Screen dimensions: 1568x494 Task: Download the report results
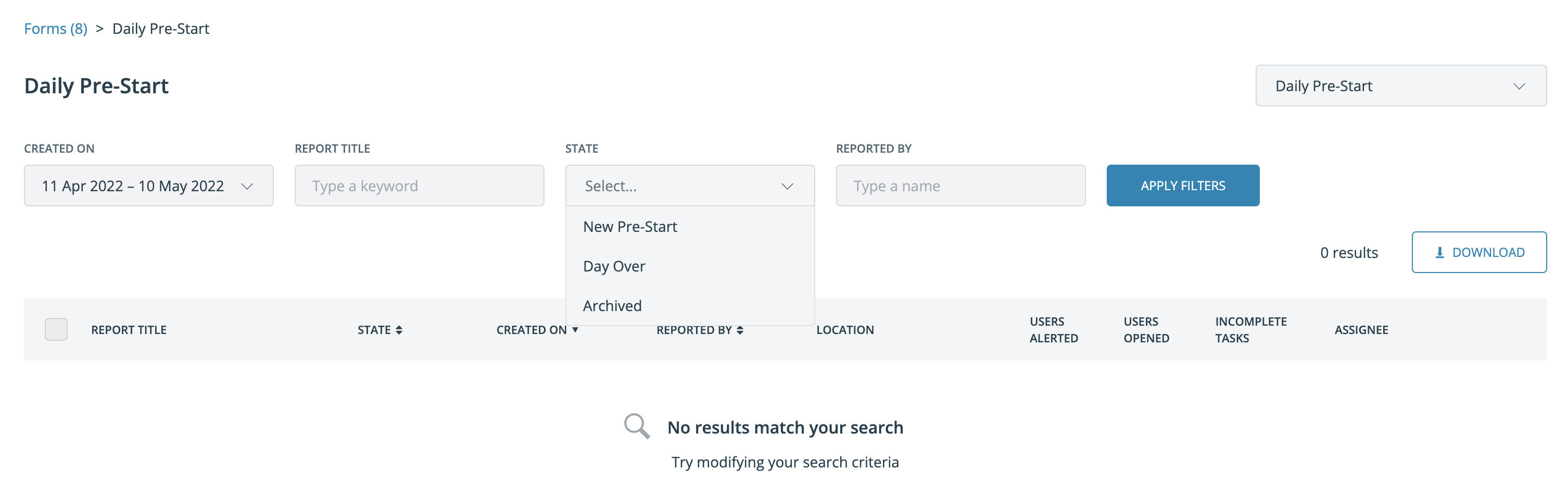pyautogui.click(x=1478, y=252)
